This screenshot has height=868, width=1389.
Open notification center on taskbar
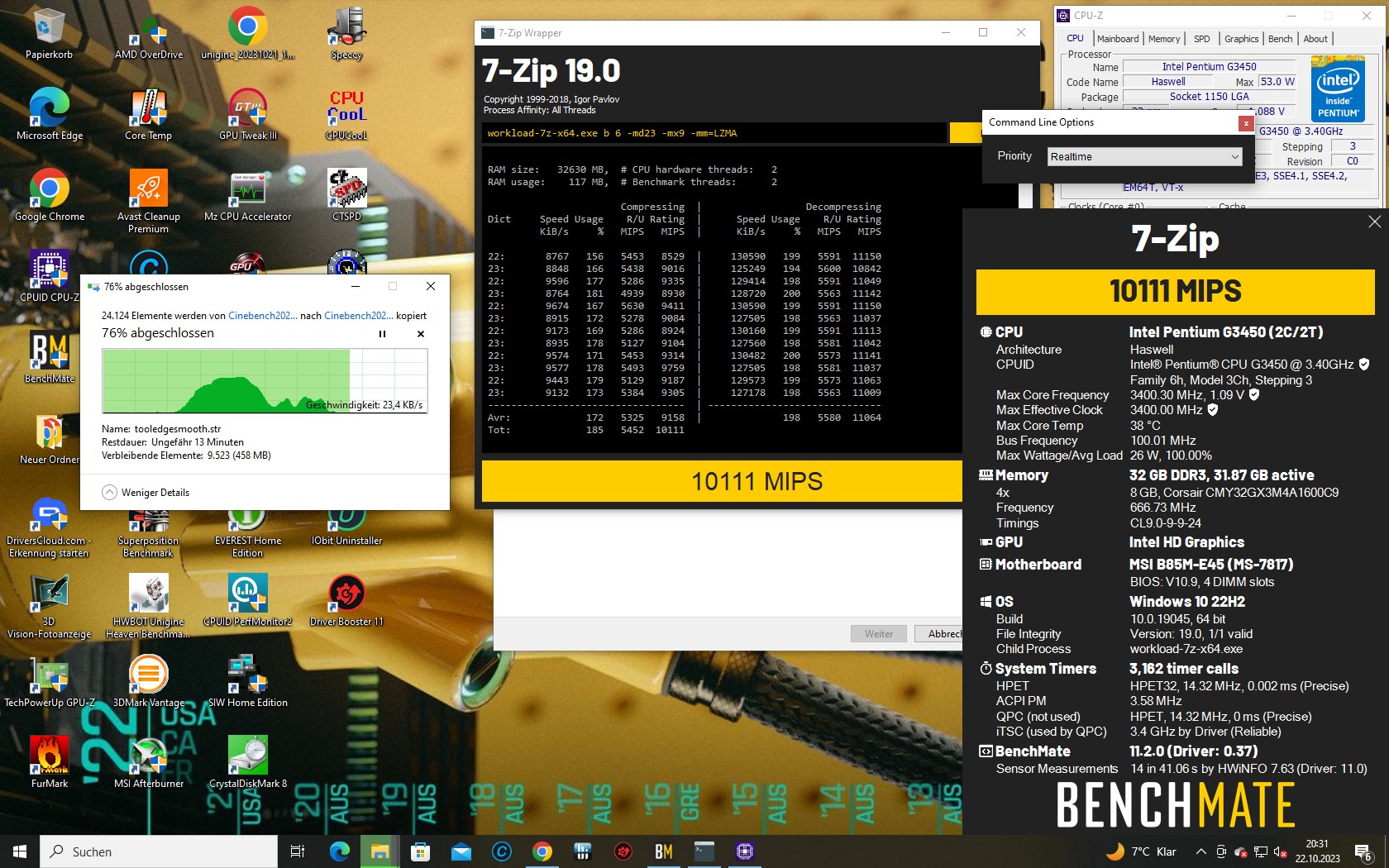tap(1363, 851)
